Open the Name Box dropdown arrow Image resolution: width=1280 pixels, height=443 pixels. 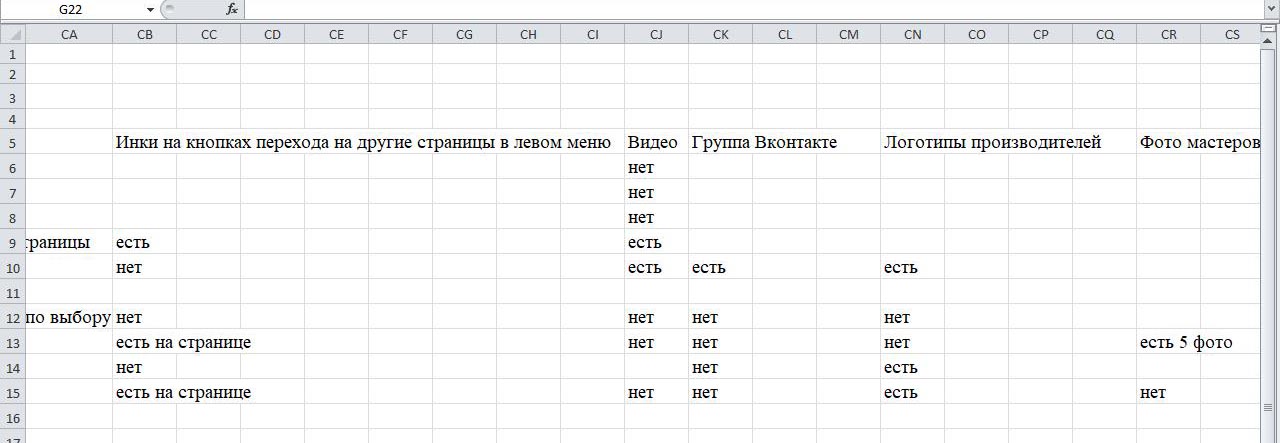click(x=150, y=9)
